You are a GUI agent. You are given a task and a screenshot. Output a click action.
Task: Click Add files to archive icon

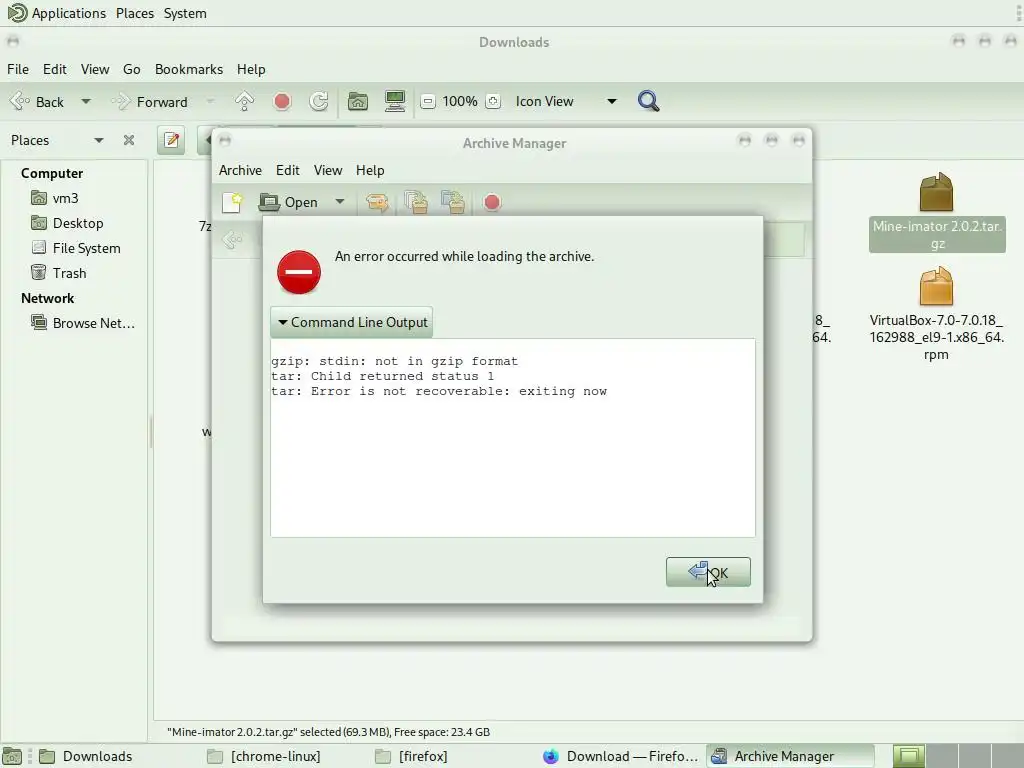[x=416, y=202]
